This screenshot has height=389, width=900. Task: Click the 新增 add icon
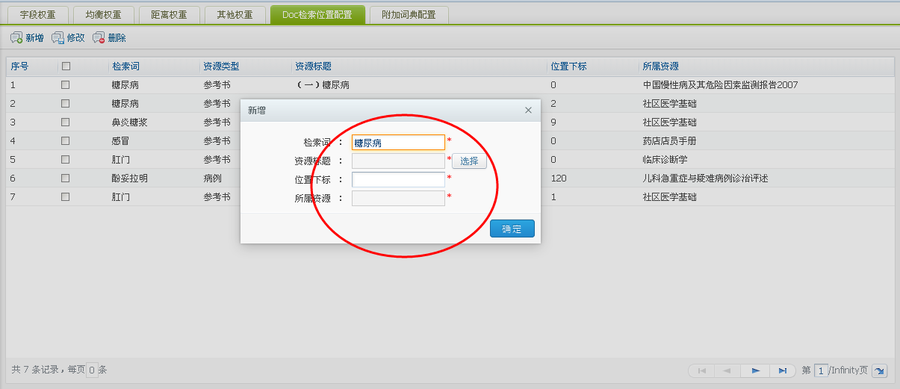click(16, 38)
